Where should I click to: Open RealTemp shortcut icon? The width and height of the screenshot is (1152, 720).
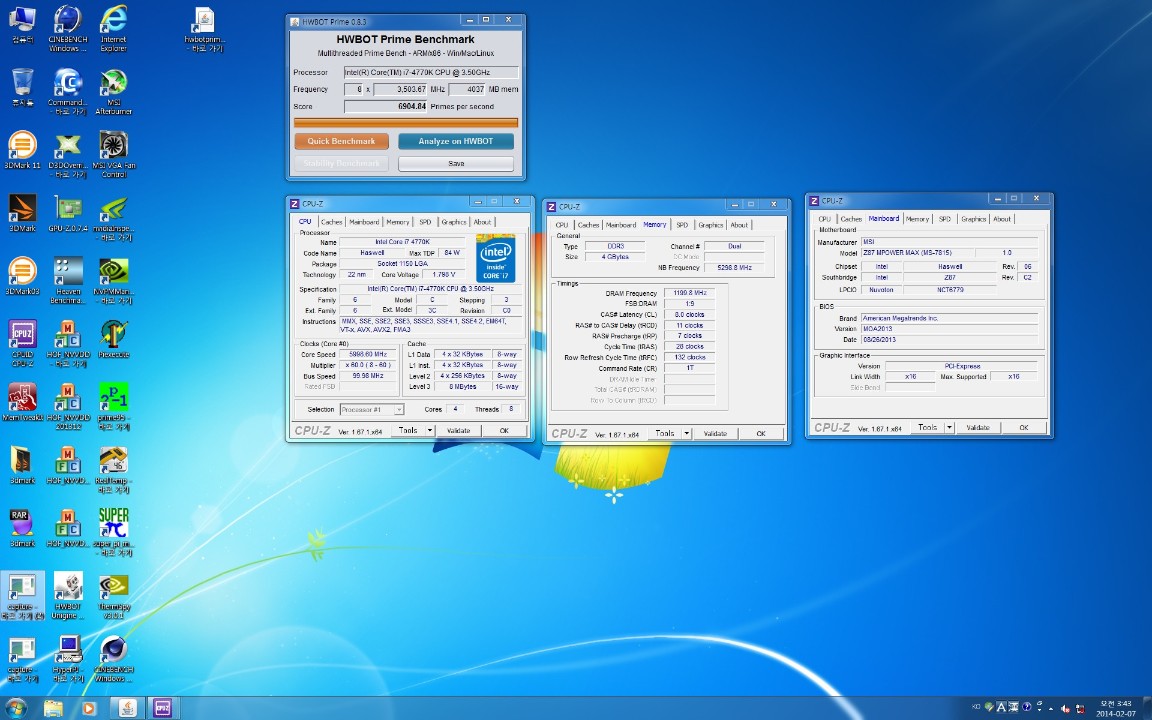coord(113,470)
